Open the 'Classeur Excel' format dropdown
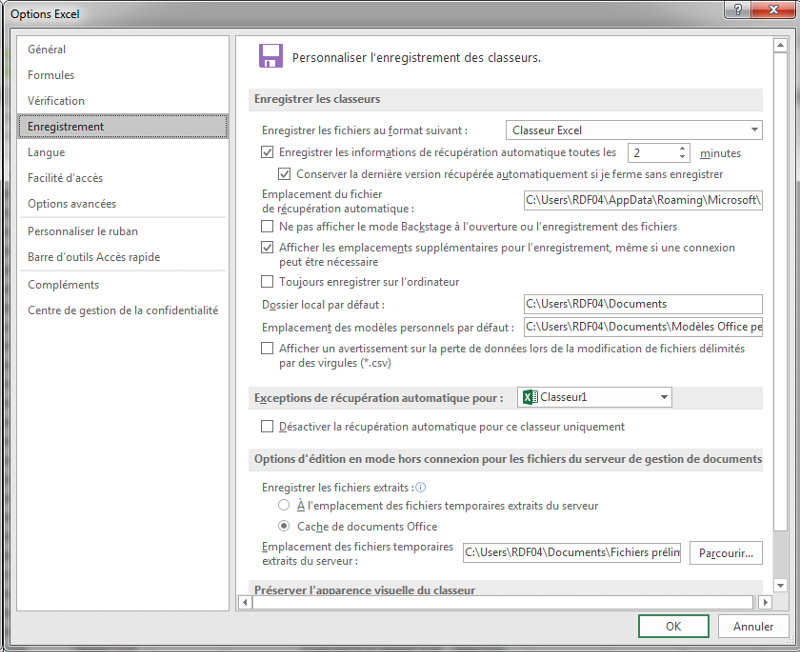 tap(752, 130)
